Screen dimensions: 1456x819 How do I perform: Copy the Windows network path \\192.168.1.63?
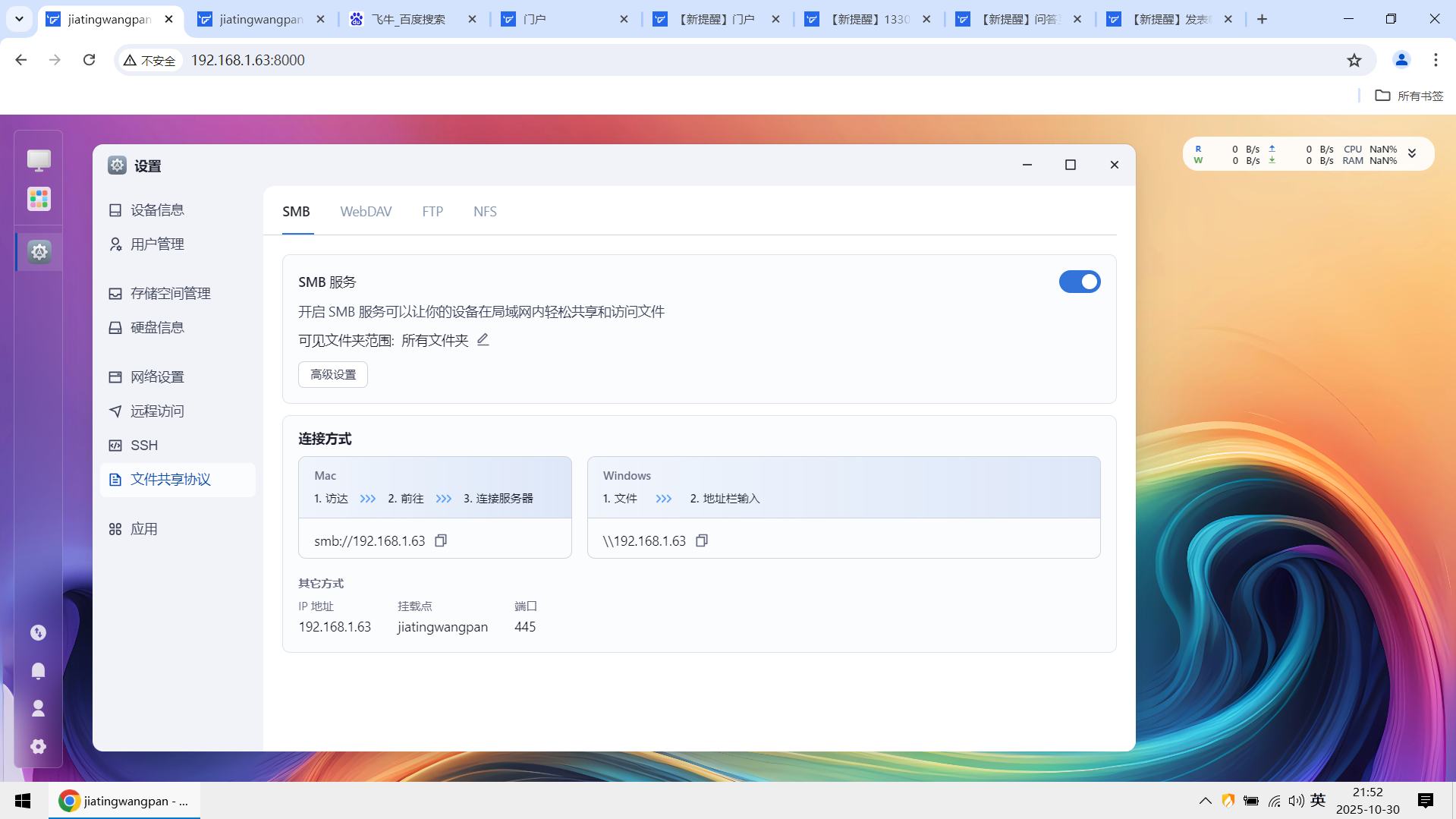[x=701, y=540]
